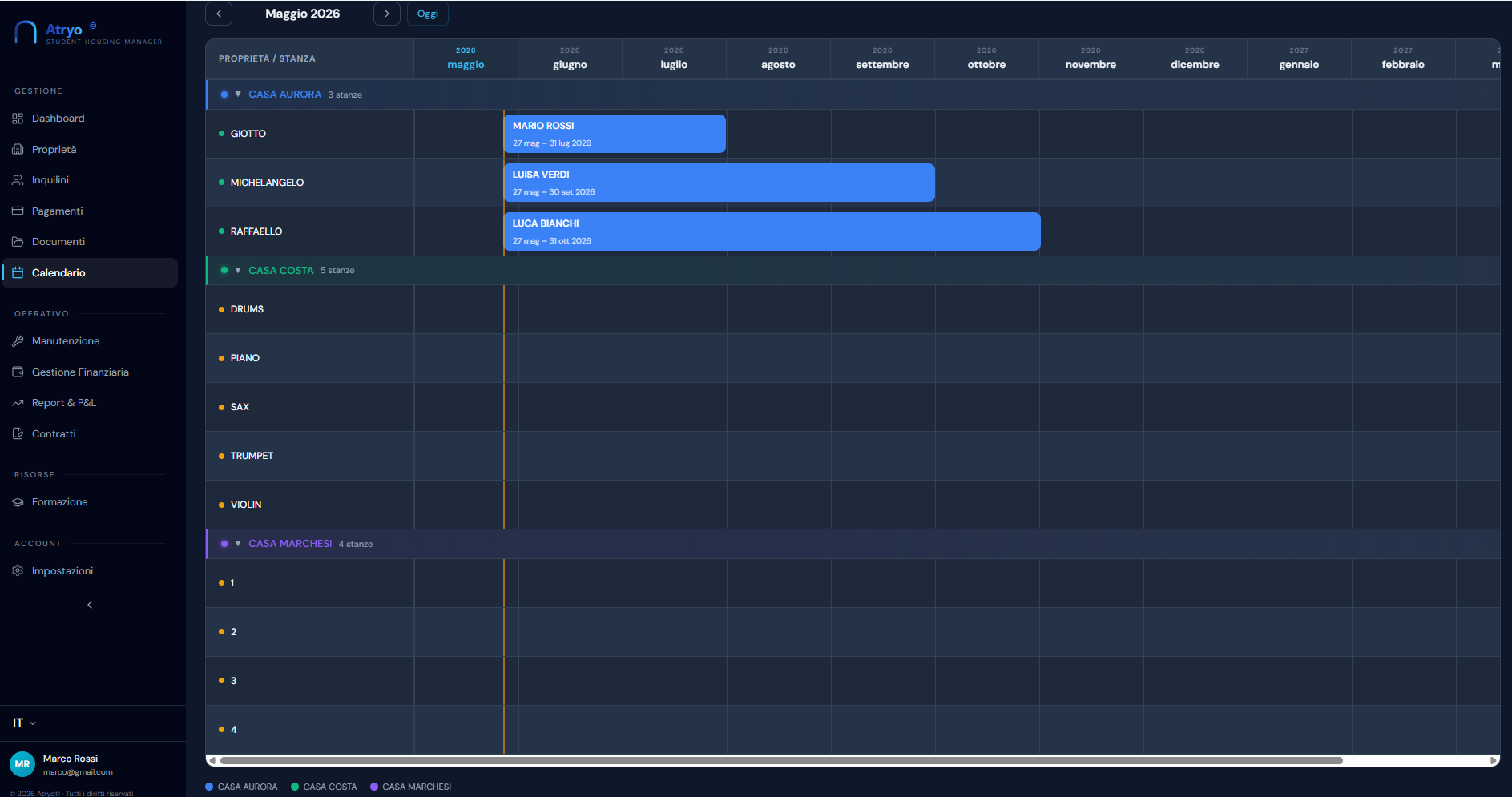This screenshot has height=797, width=1512.
Task: Select Calendario in the sidebar
Action: coord(90,272)
